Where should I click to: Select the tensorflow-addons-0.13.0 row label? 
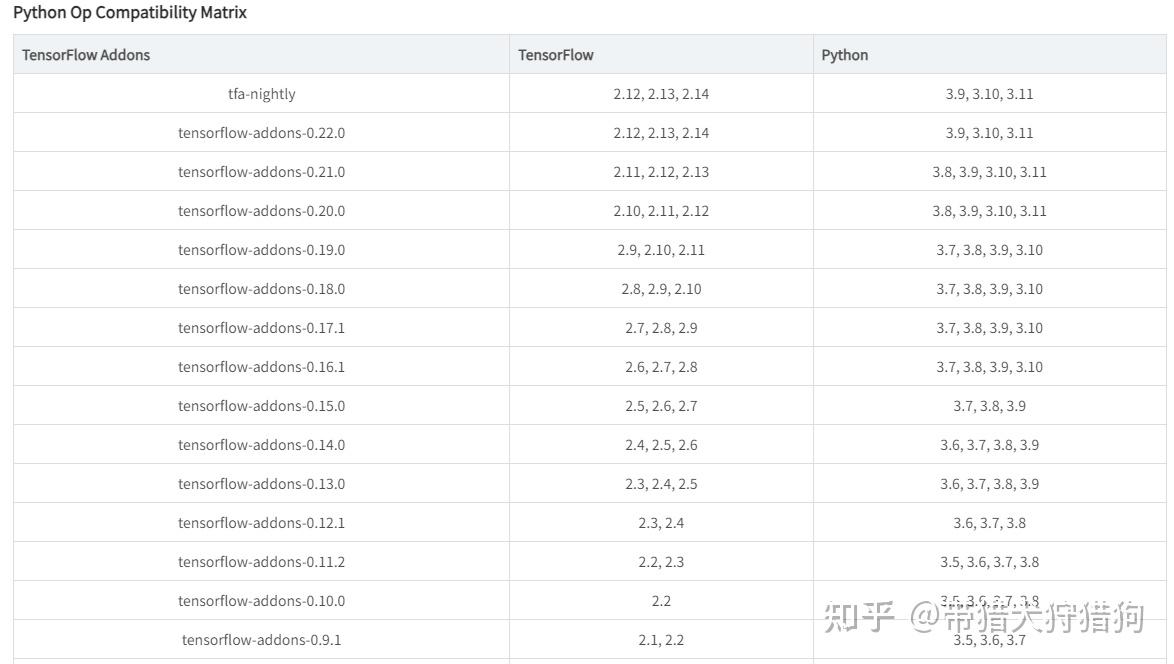click(x=261, y=484)
